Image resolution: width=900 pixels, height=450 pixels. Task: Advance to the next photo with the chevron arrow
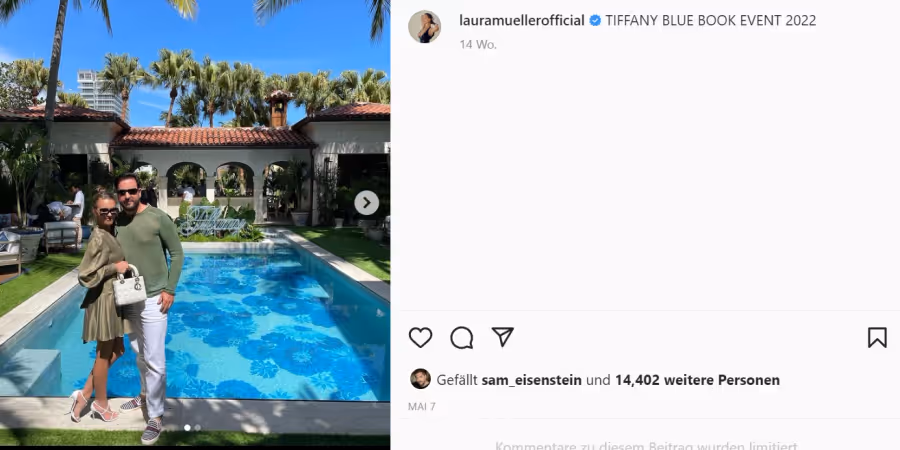(366, 203)
